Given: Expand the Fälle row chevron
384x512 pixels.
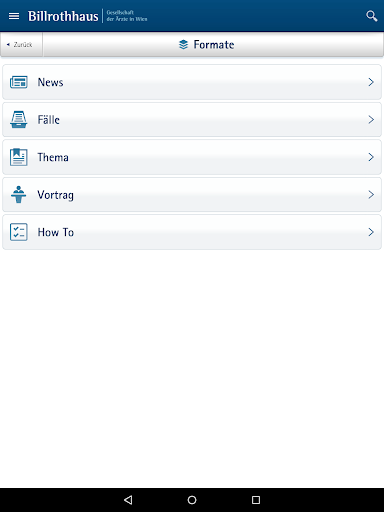Looking at the screenshot, I should tap(371, 119).
